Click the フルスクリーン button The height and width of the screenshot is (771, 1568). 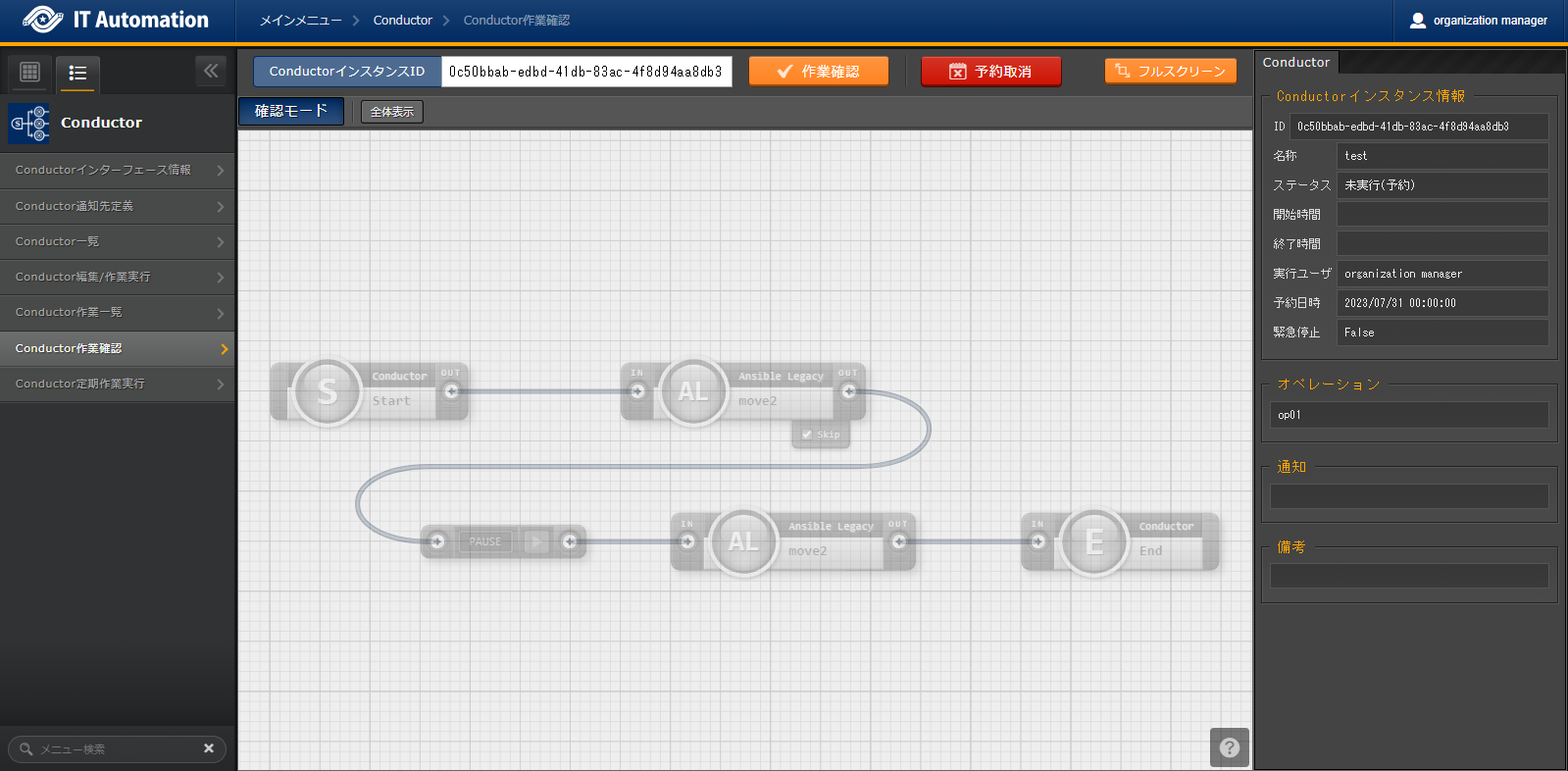(1170, 72)
